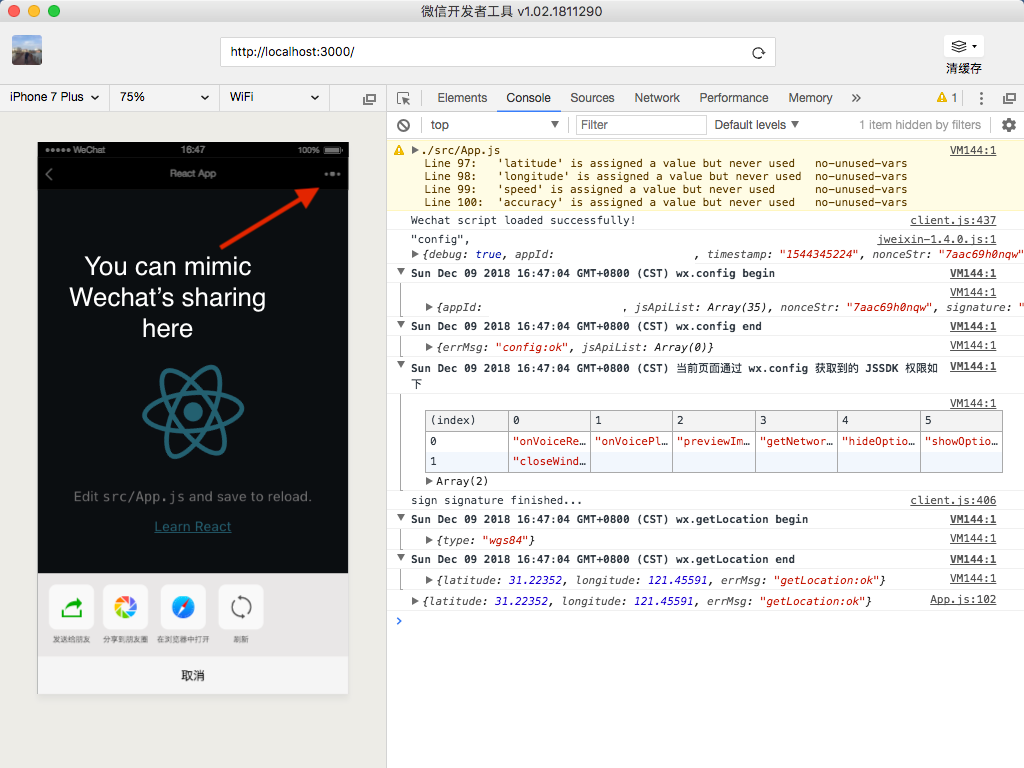Image resolution: width=1024 pixels, height=768 pixels.
Task: Open the console settings gear
Action: [x=1008, y=124]
